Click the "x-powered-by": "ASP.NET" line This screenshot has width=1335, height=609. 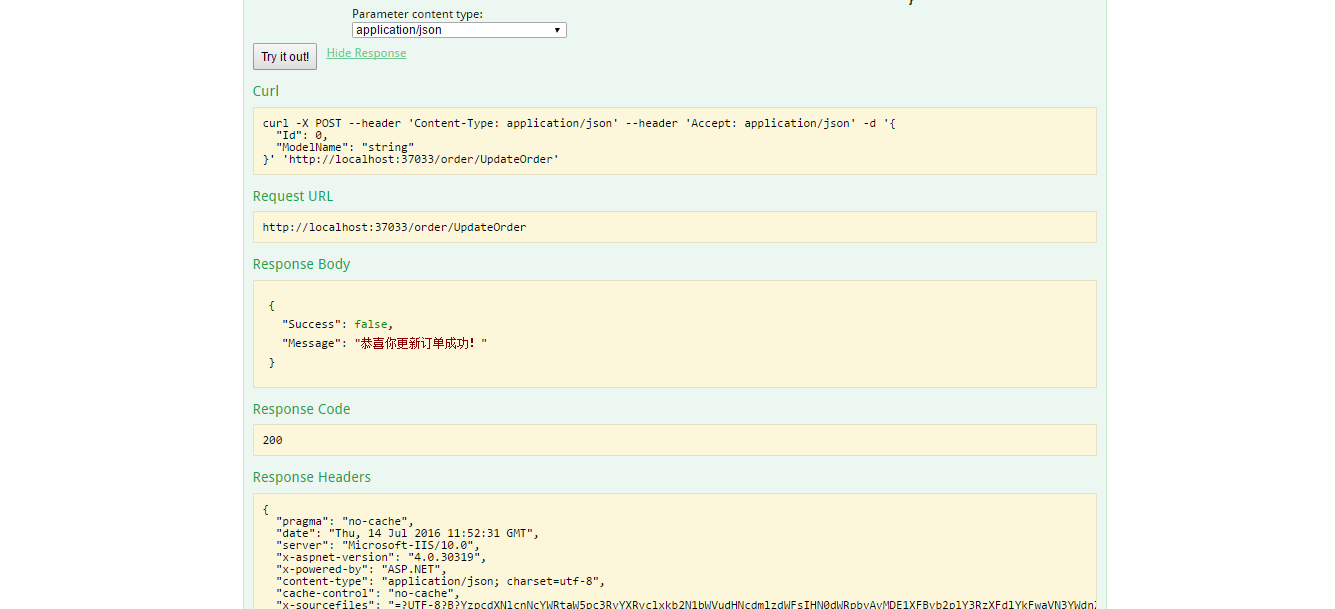coord(361,569)
